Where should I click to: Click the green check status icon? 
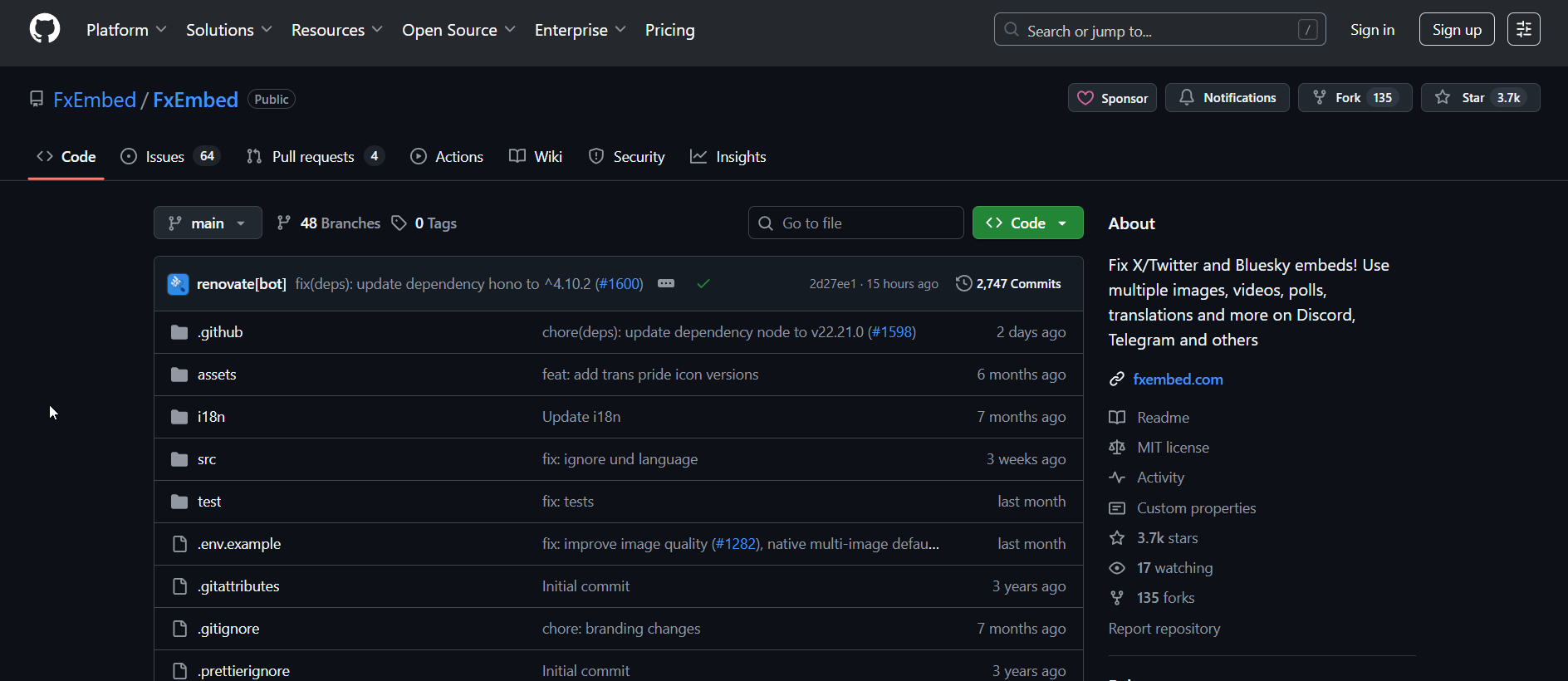[x=703, y=284]
